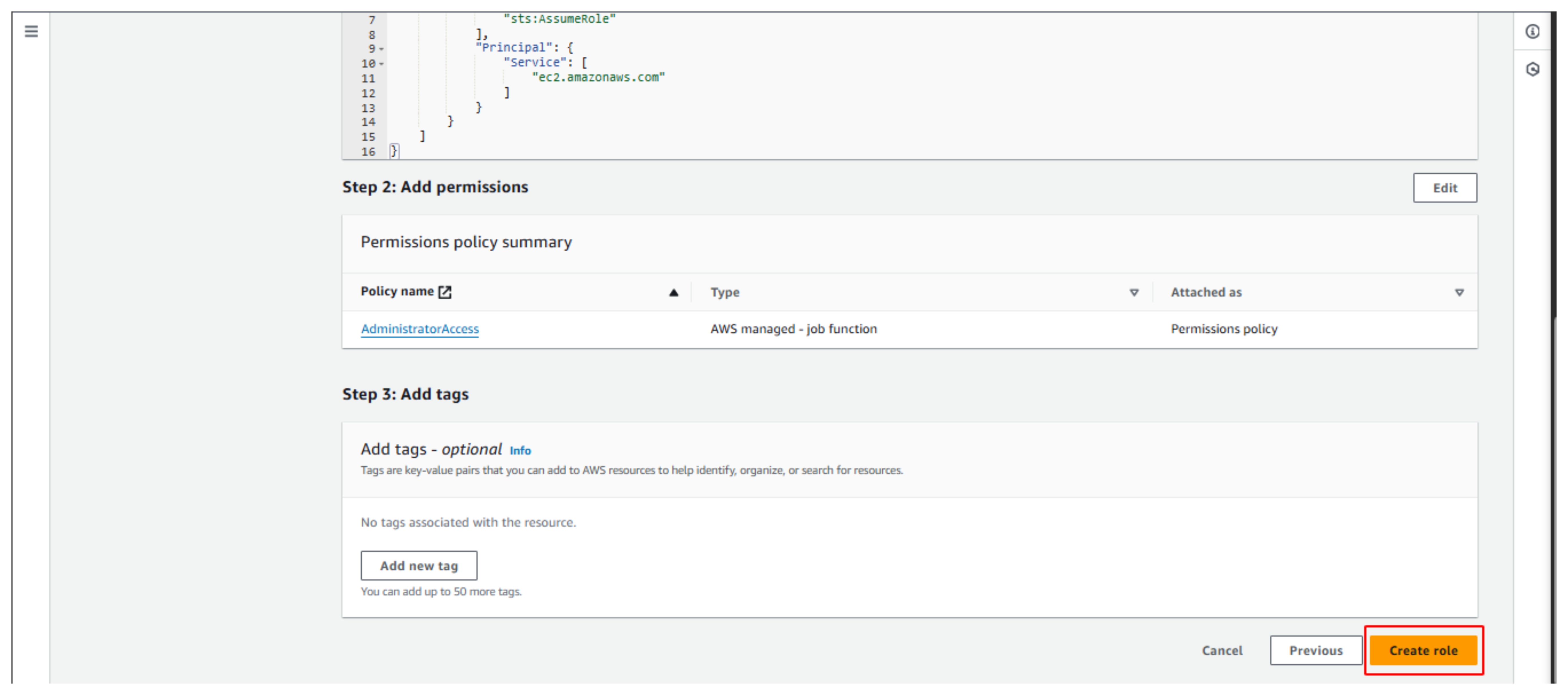Click the Step 2: Add permissions heading
The width and height of the screenshot is (1568, 695).
(435, 187)
